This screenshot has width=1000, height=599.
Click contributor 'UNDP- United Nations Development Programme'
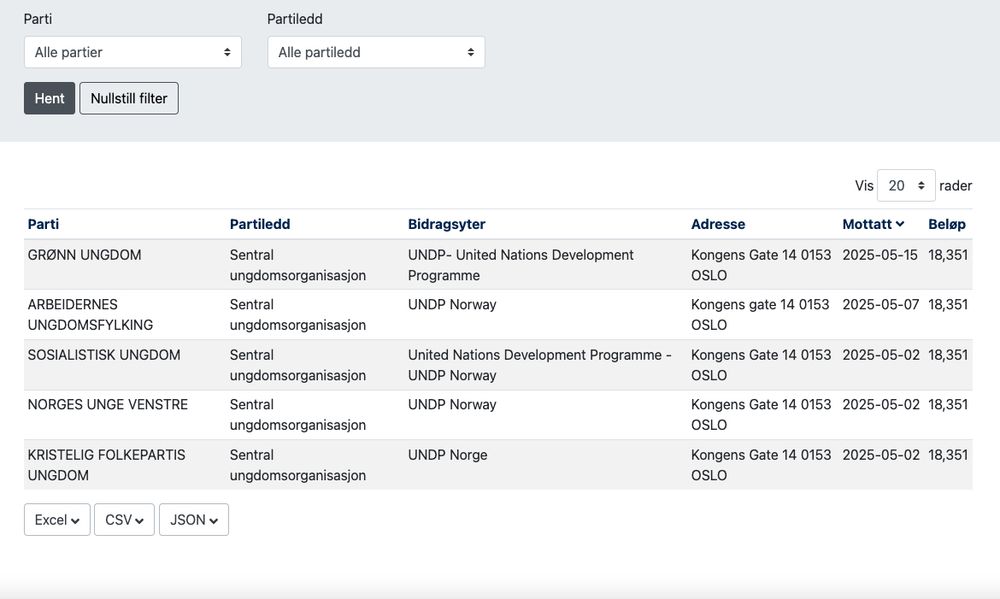520,265
